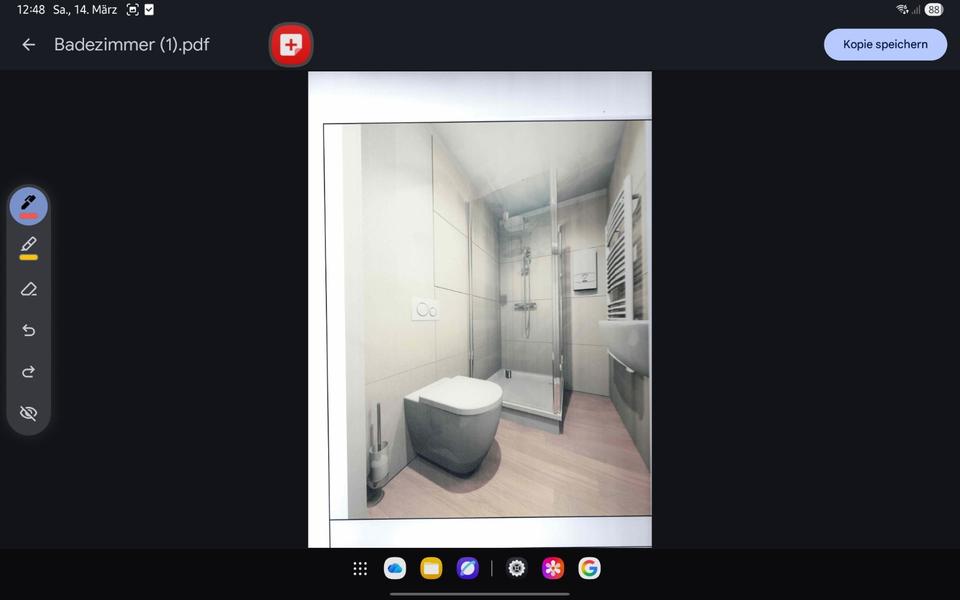The height and width of the screenshot is (600, 960).
Task: Go back using the arrow icon
Action: click(28, 45)
